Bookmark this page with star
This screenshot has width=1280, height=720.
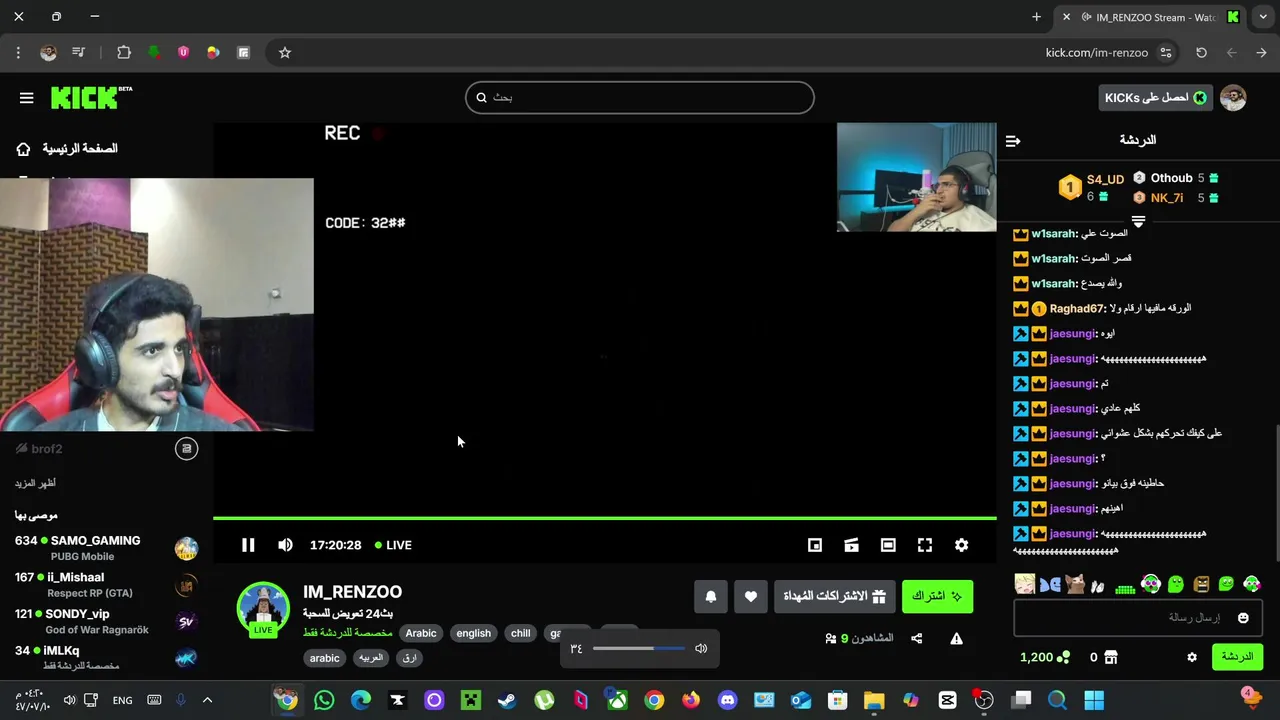[x=285, y=53]
